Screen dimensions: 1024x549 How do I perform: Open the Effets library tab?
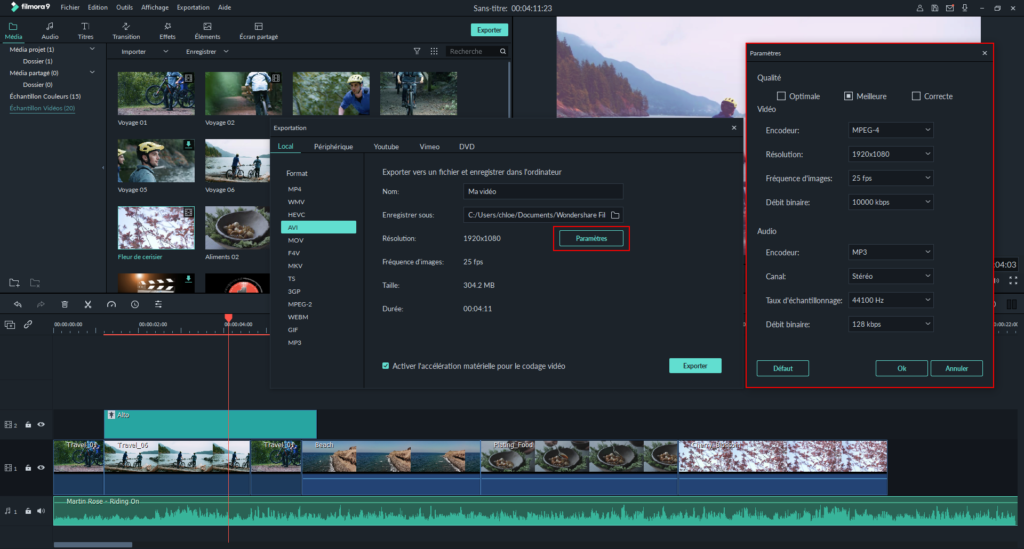coord(167,31)
